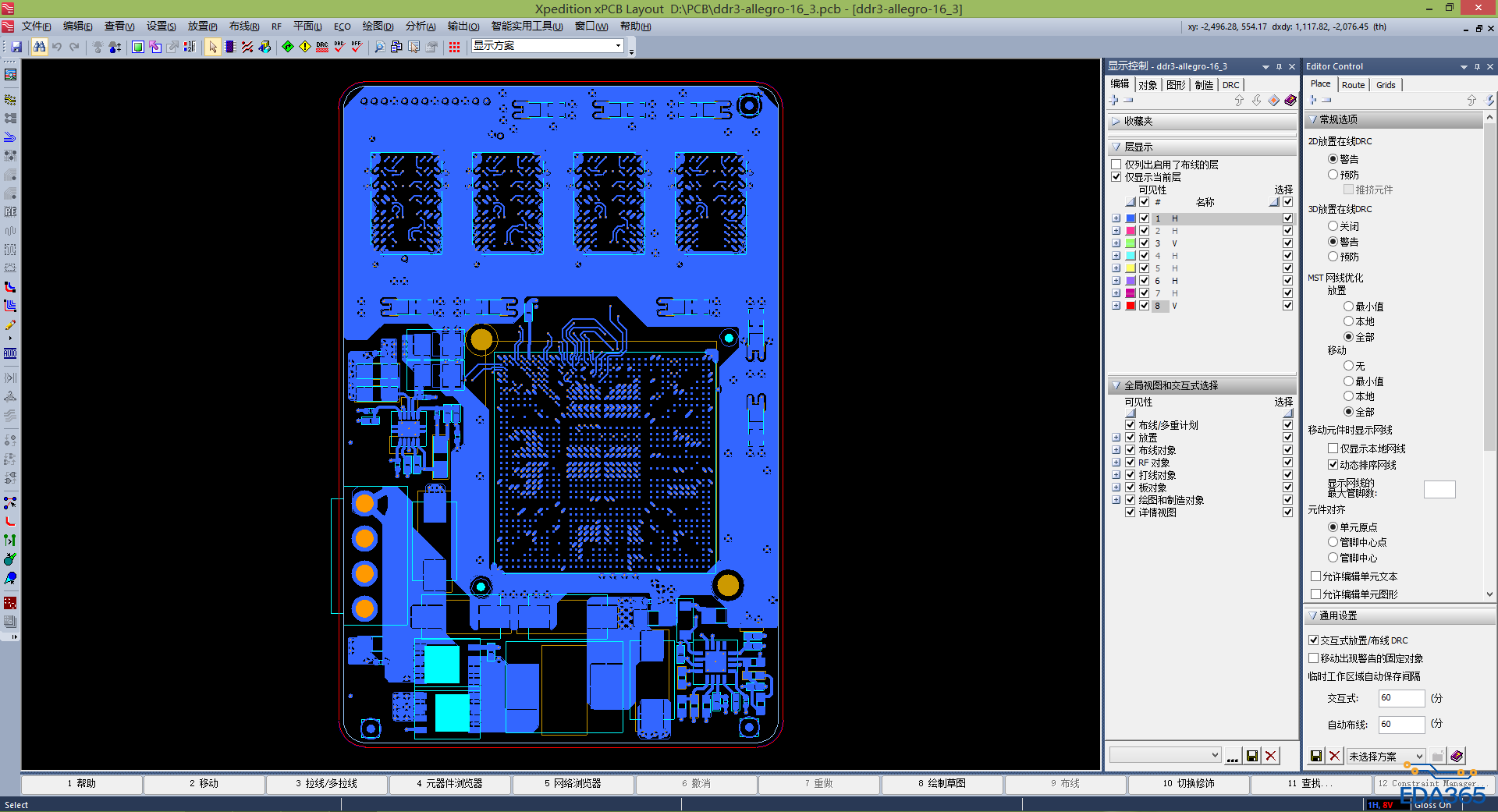Click the red X delete icon in Display Control footer
The height and width of the screenshot is (812, 1498).
1271,756
